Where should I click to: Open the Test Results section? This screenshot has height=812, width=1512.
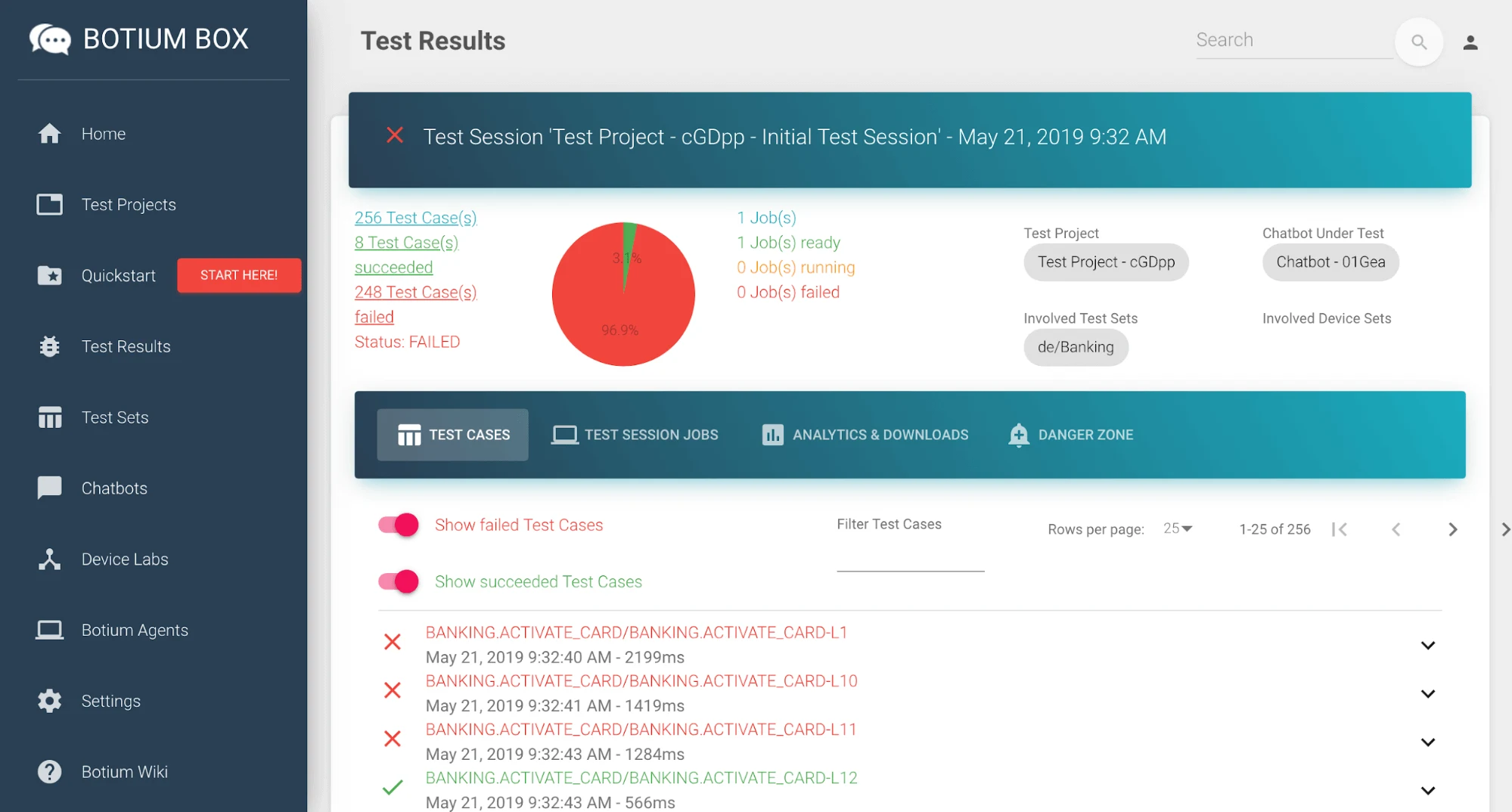point(126,346)
